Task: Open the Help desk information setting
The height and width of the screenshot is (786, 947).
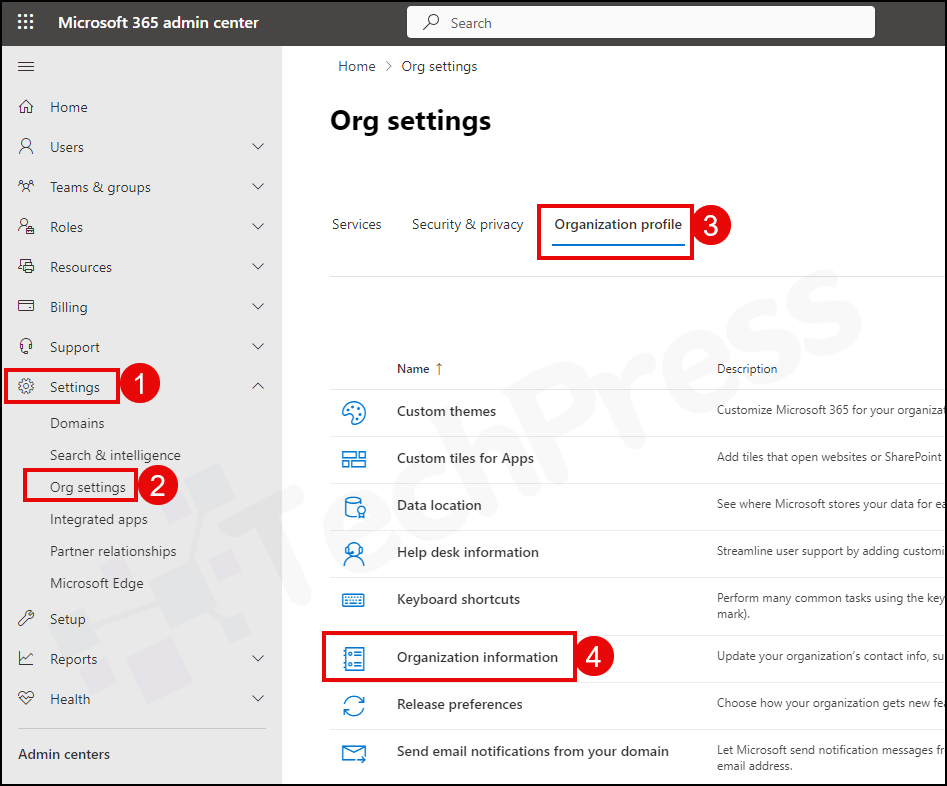Action: 468,552
